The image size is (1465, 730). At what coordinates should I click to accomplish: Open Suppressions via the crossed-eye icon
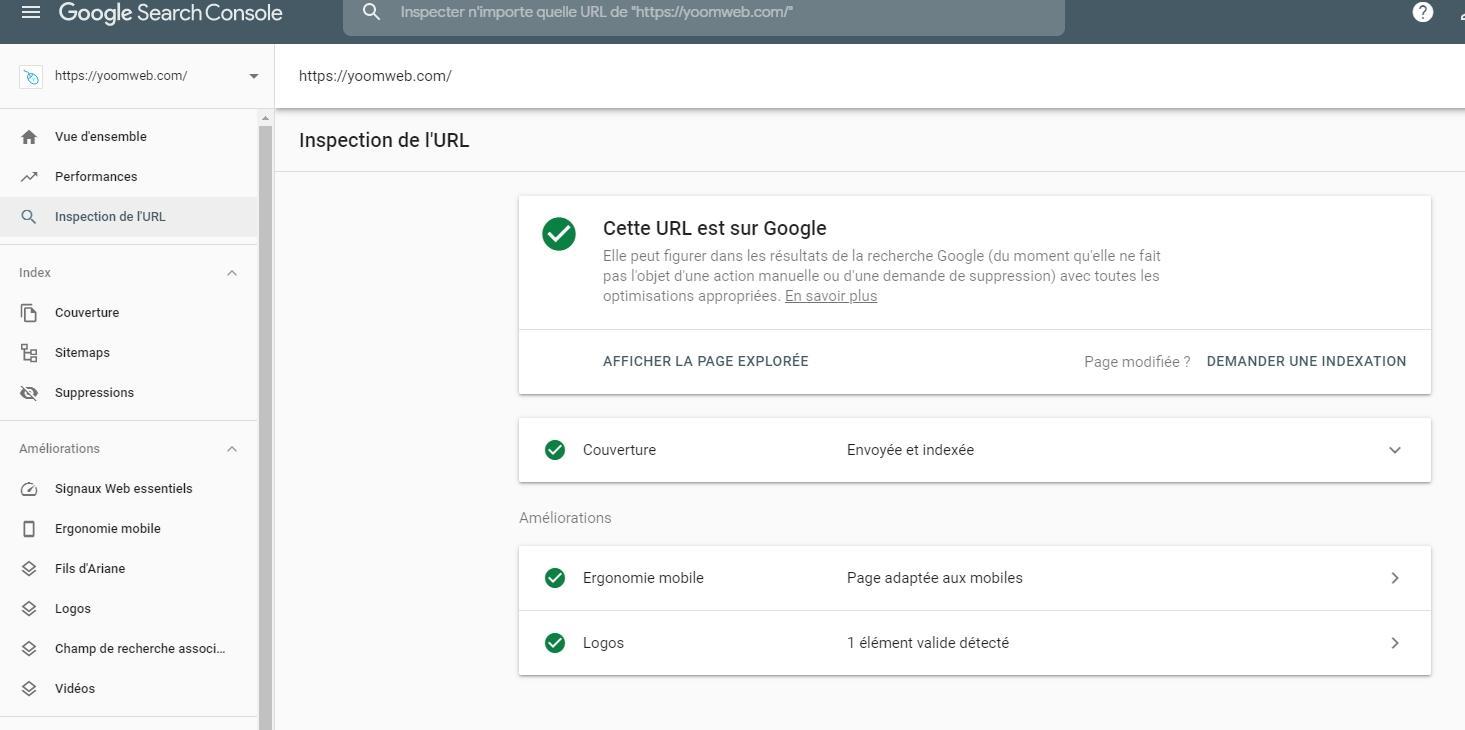pos(29,393)
